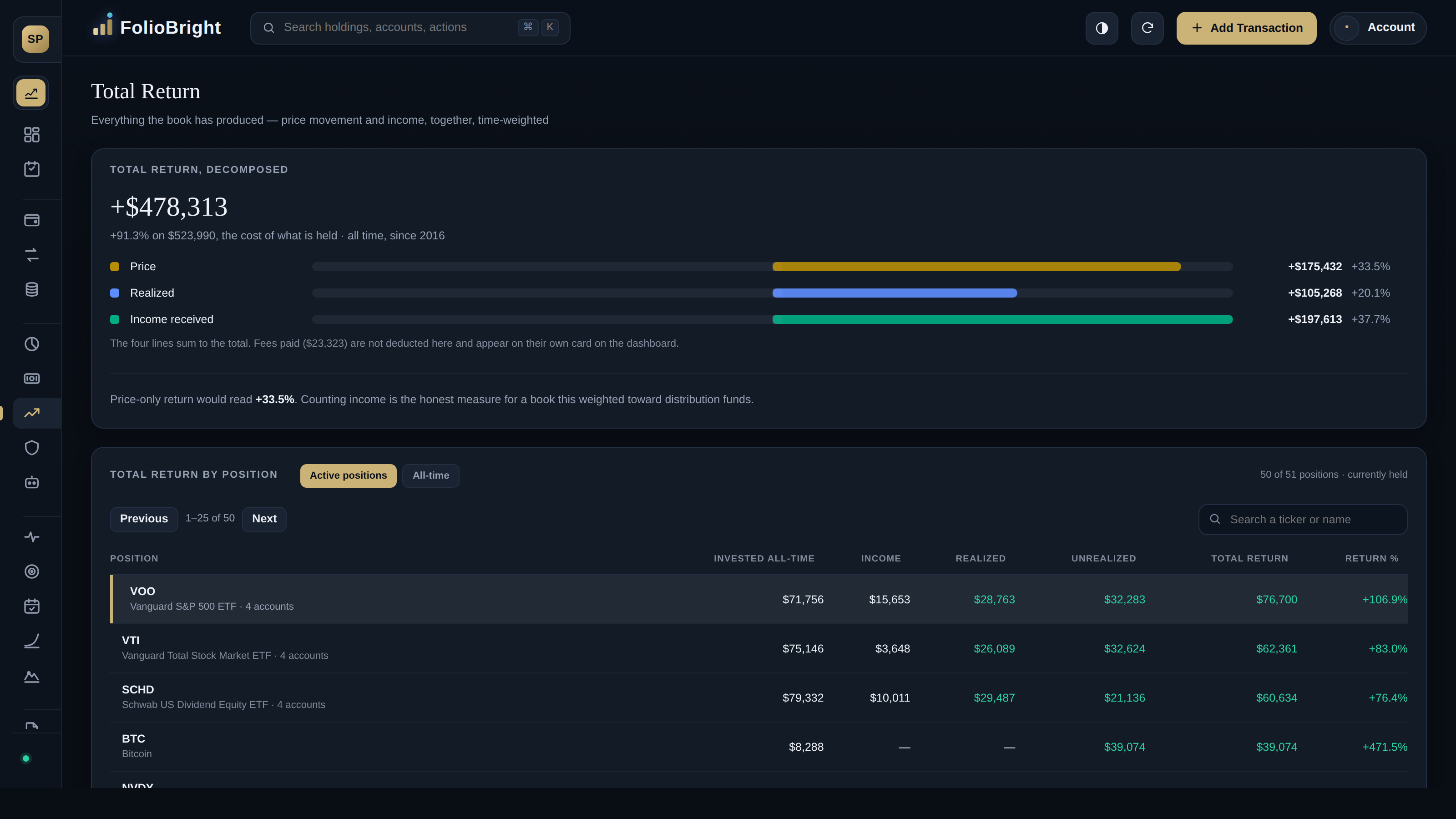Switch to the All-time view
The width and height of the screenshot is (1456, 819).
pyautogui.click(x=431, y=475)
